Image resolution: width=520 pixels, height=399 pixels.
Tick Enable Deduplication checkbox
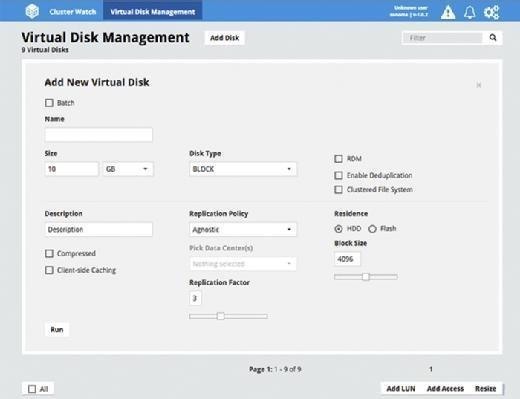[338, 175]
